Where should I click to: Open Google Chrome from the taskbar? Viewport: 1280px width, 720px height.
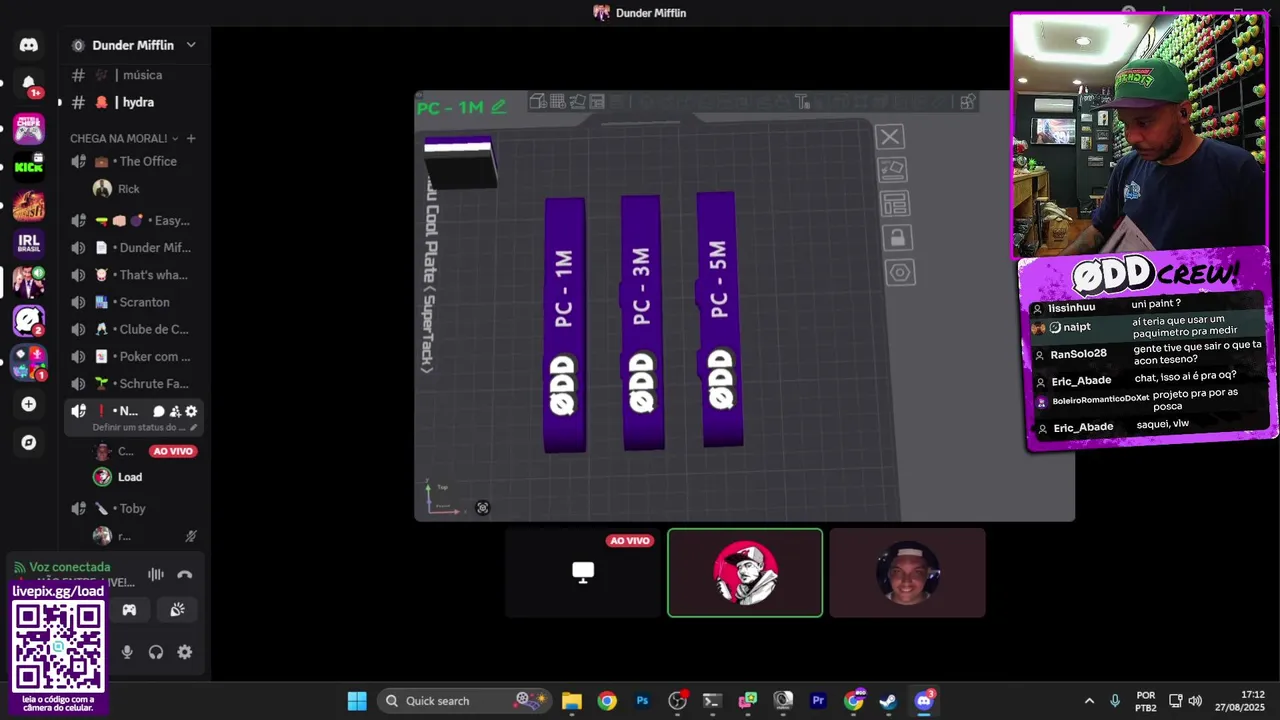607,701
